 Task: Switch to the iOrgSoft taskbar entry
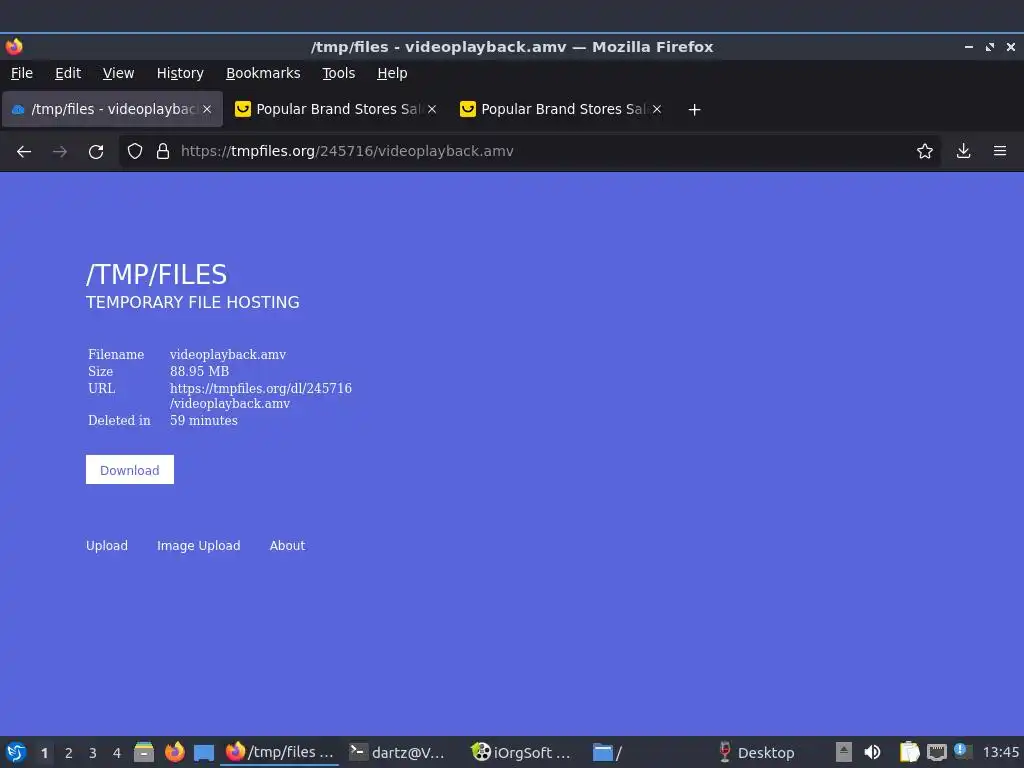coord(521,752)
